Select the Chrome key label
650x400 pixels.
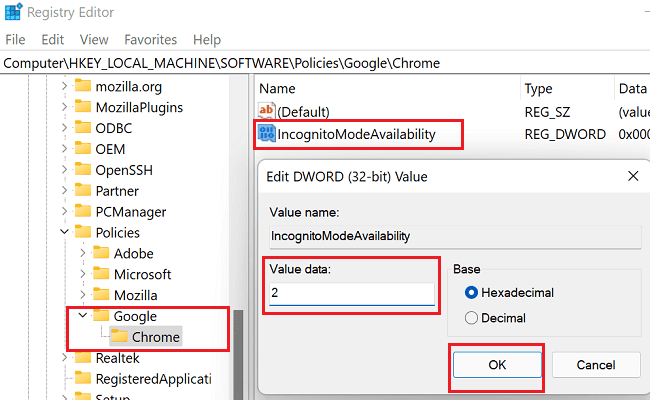coord(155,337)
